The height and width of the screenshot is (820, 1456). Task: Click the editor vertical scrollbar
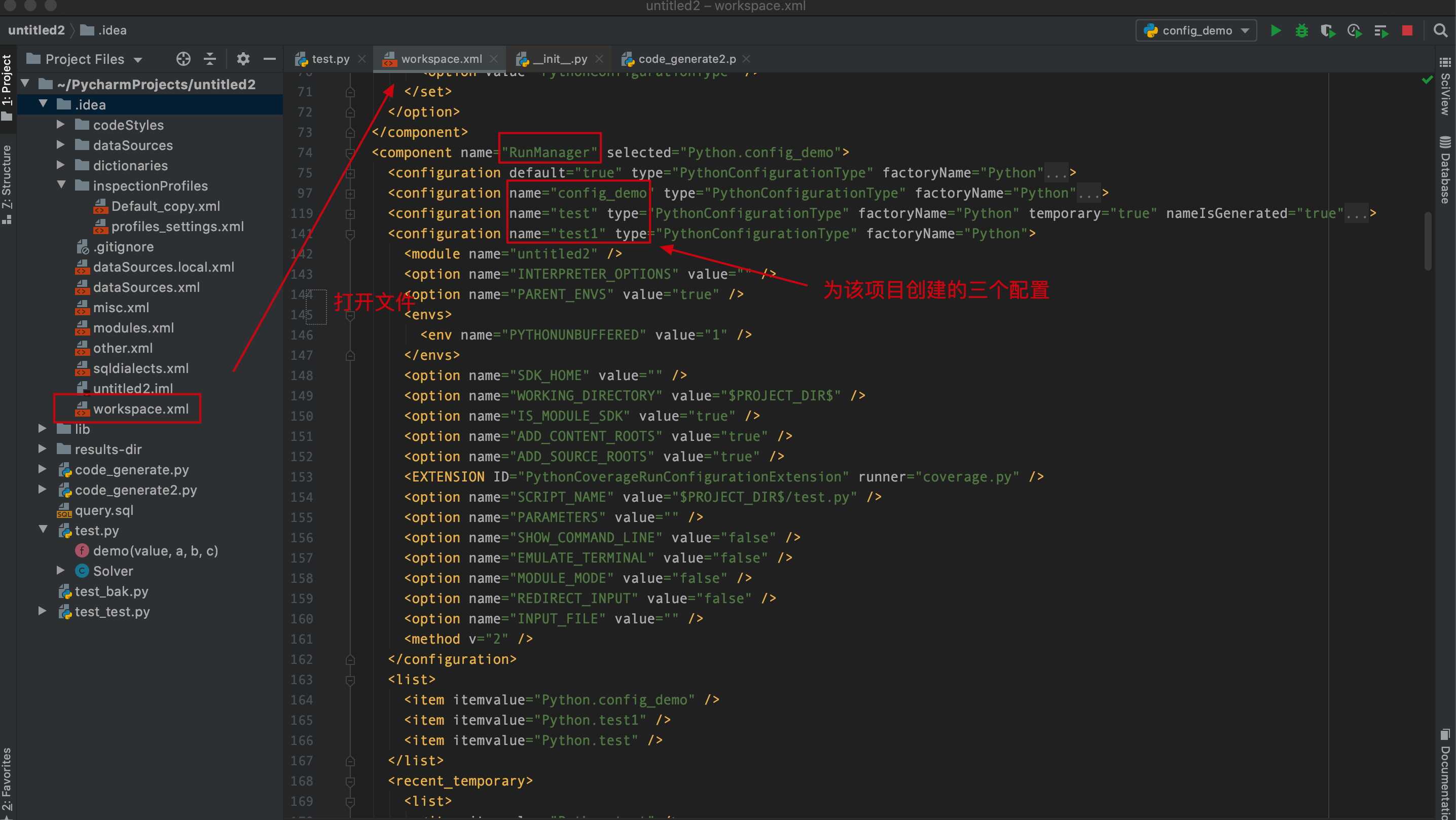pyautogui.click(x=1428, y=241)
